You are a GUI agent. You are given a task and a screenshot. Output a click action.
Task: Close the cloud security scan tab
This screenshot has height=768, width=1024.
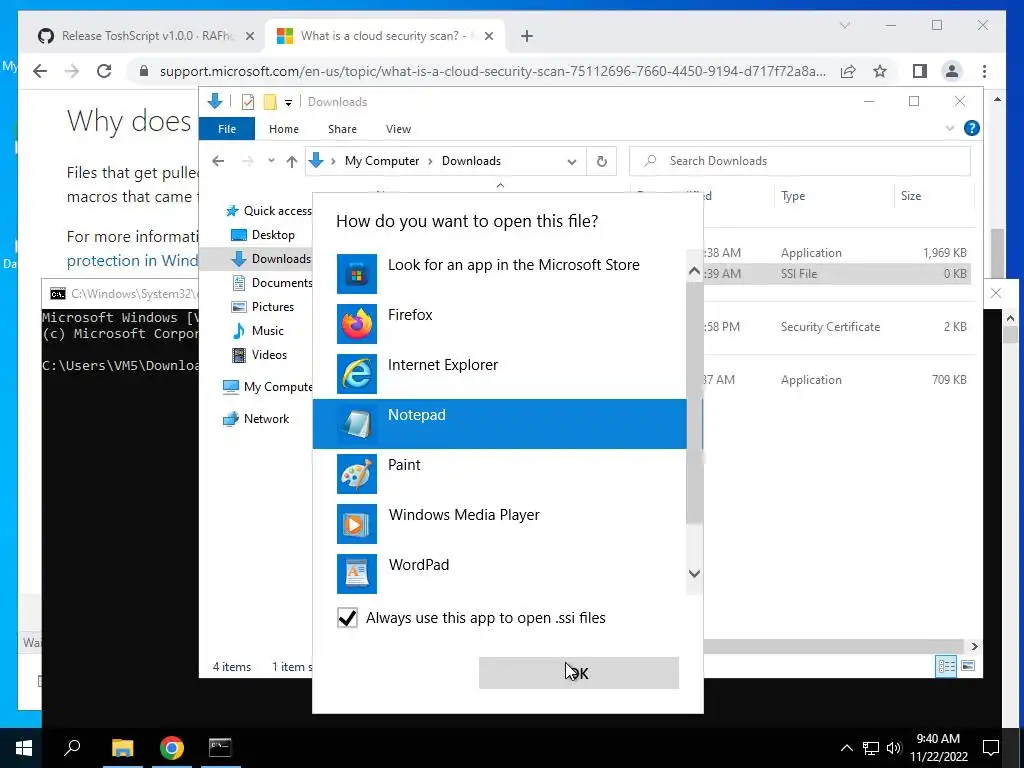[x=489, y=37]
